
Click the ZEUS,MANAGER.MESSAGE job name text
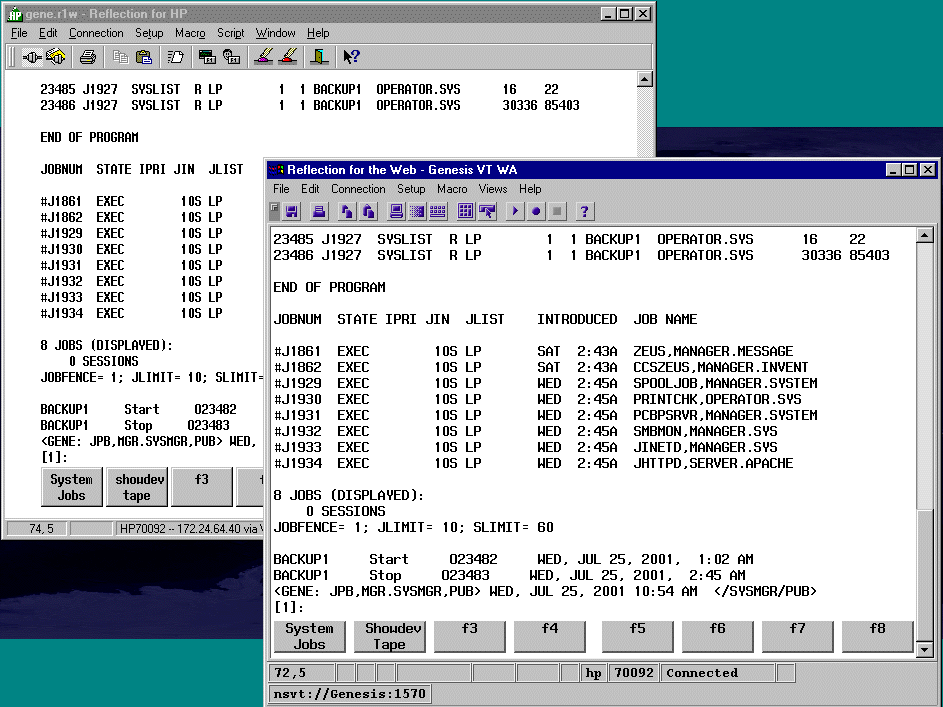click(x=713, y=351)
